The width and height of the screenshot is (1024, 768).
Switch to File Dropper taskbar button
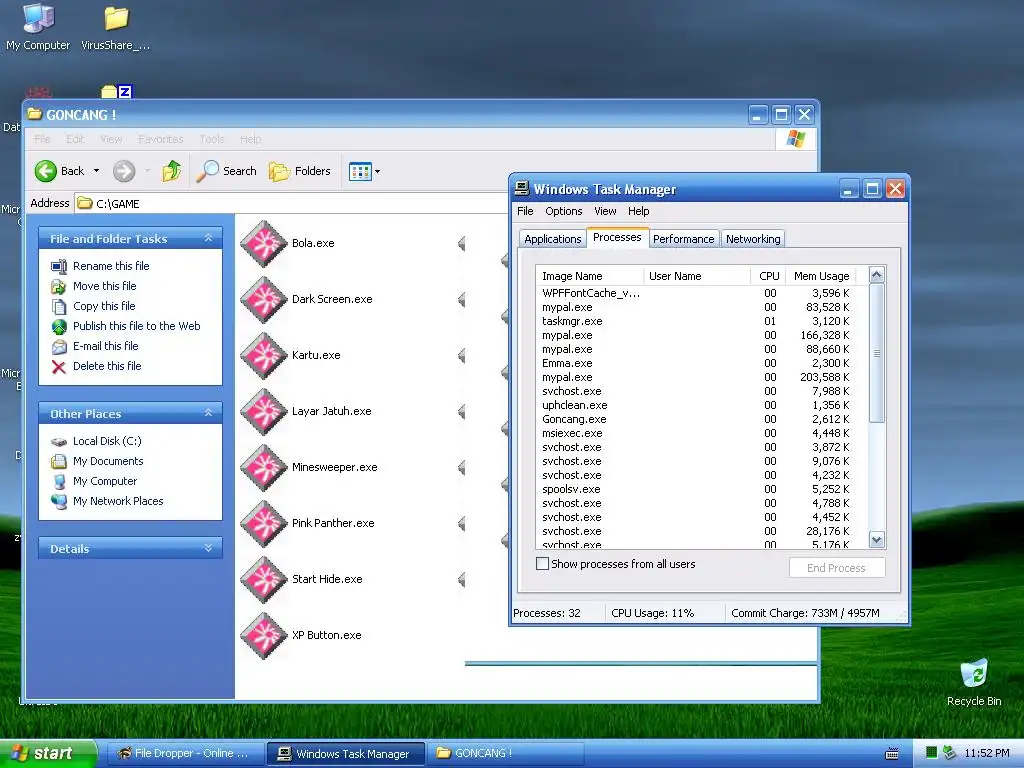coord(184,753)
